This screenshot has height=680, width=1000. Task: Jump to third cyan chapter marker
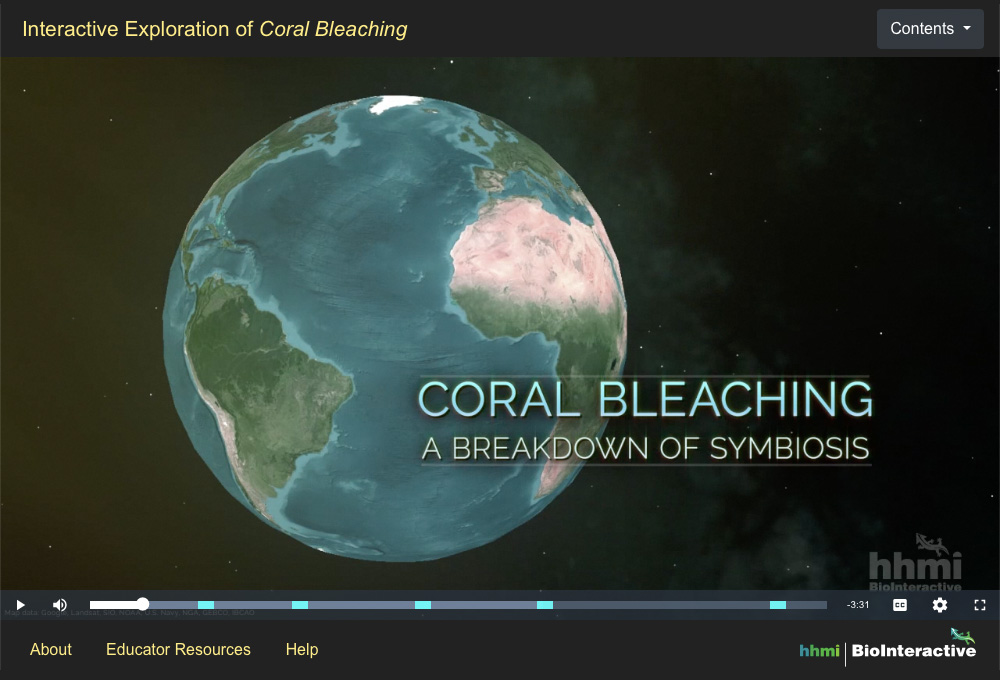click(423, 605)
